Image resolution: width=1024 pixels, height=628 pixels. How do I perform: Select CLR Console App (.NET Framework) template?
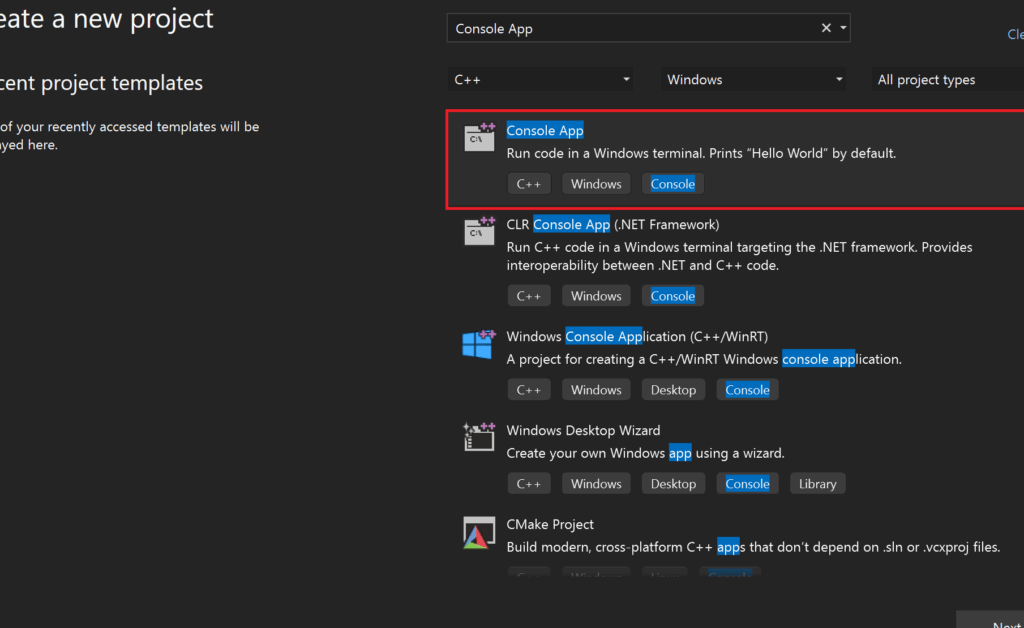(612, 225)
